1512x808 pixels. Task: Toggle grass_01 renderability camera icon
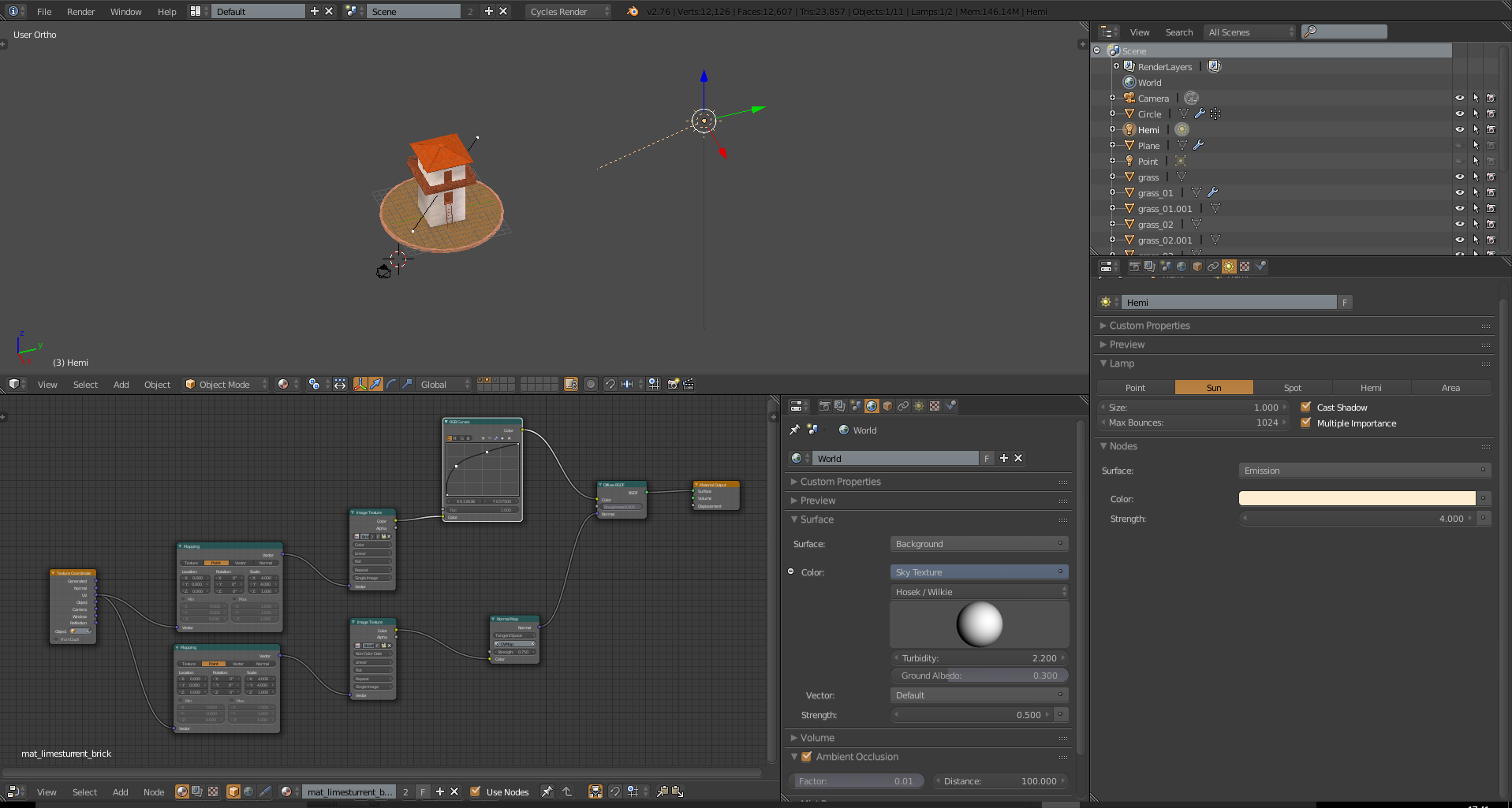[1491, 192]
